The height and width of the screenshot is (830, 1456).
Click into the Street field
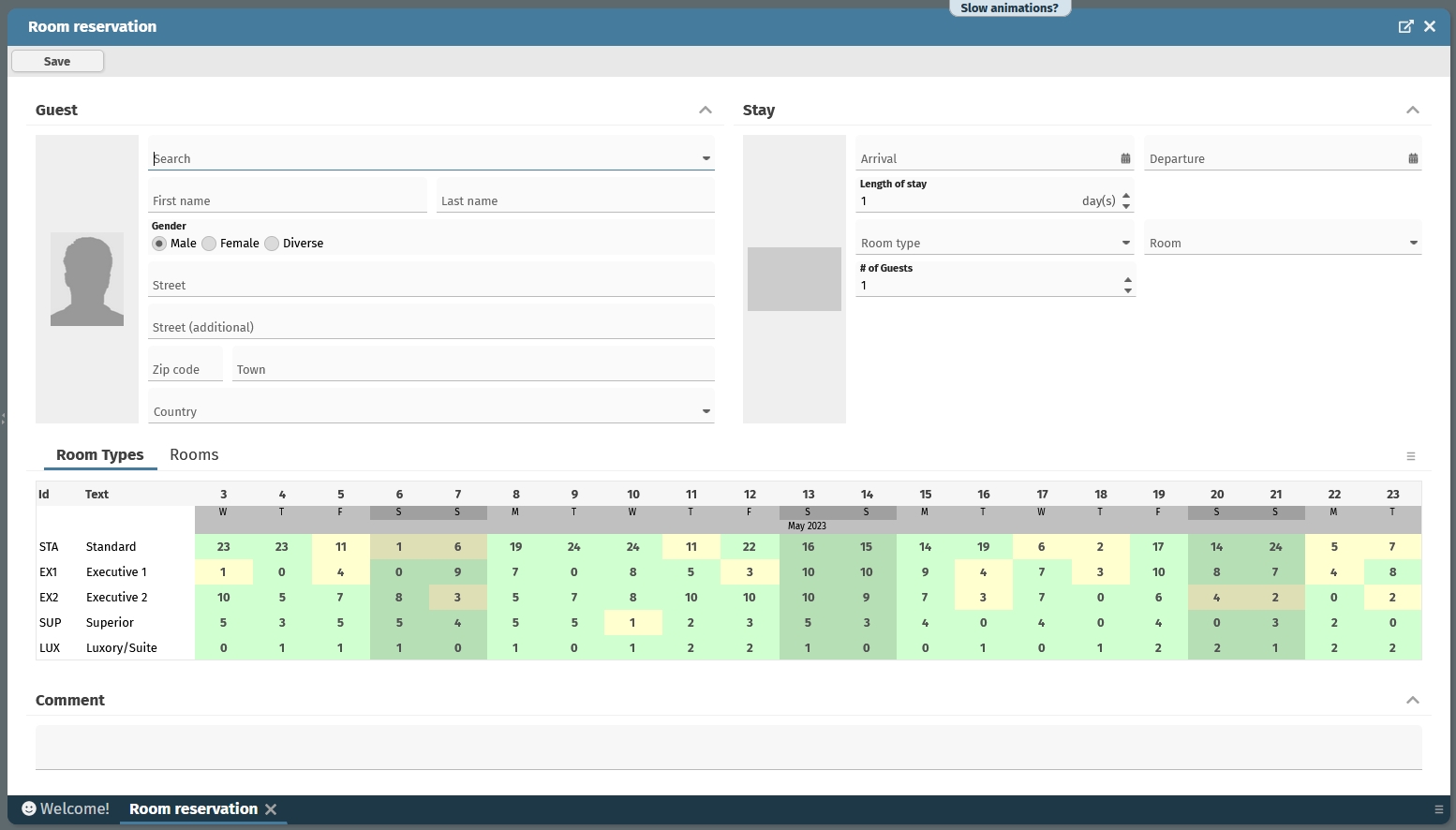click(x=431, y=279)
